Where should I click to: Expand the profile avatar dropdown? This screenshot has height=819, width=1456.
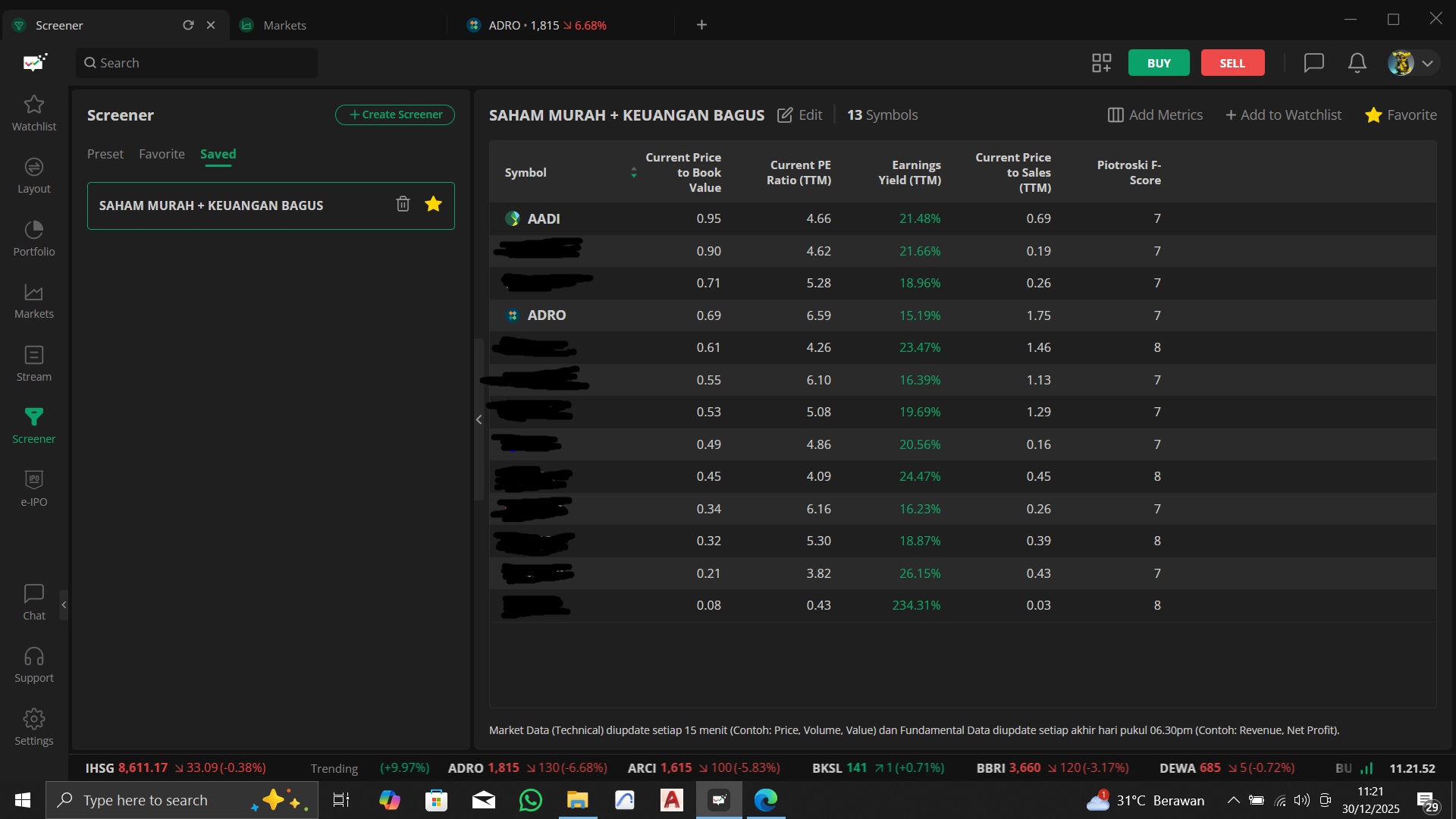point(1426,63)
